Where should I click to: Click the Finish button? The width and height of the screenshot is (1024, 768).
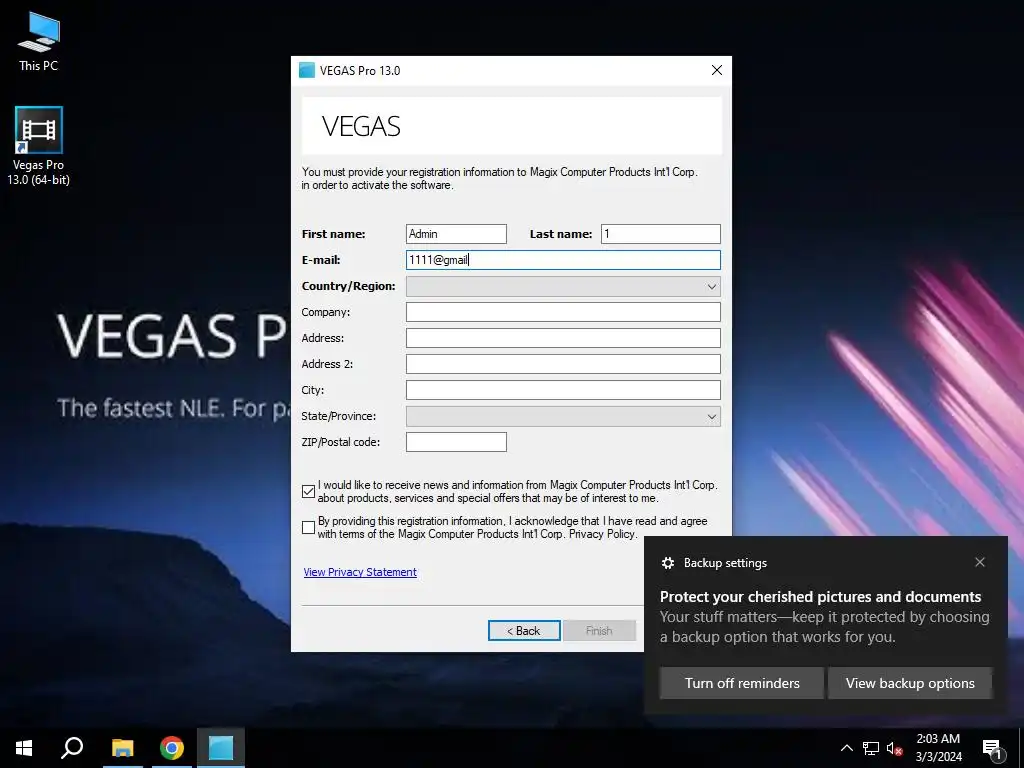coord(599,631)
